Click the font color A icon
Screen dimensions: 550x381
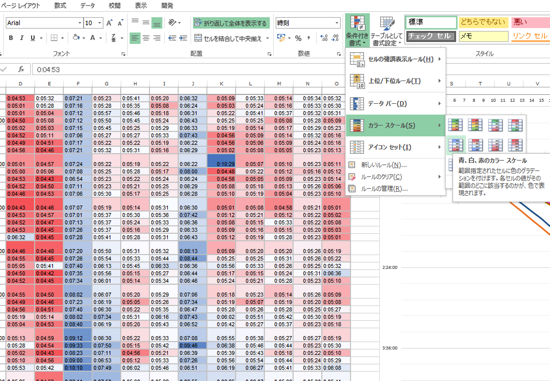point(92,38)
